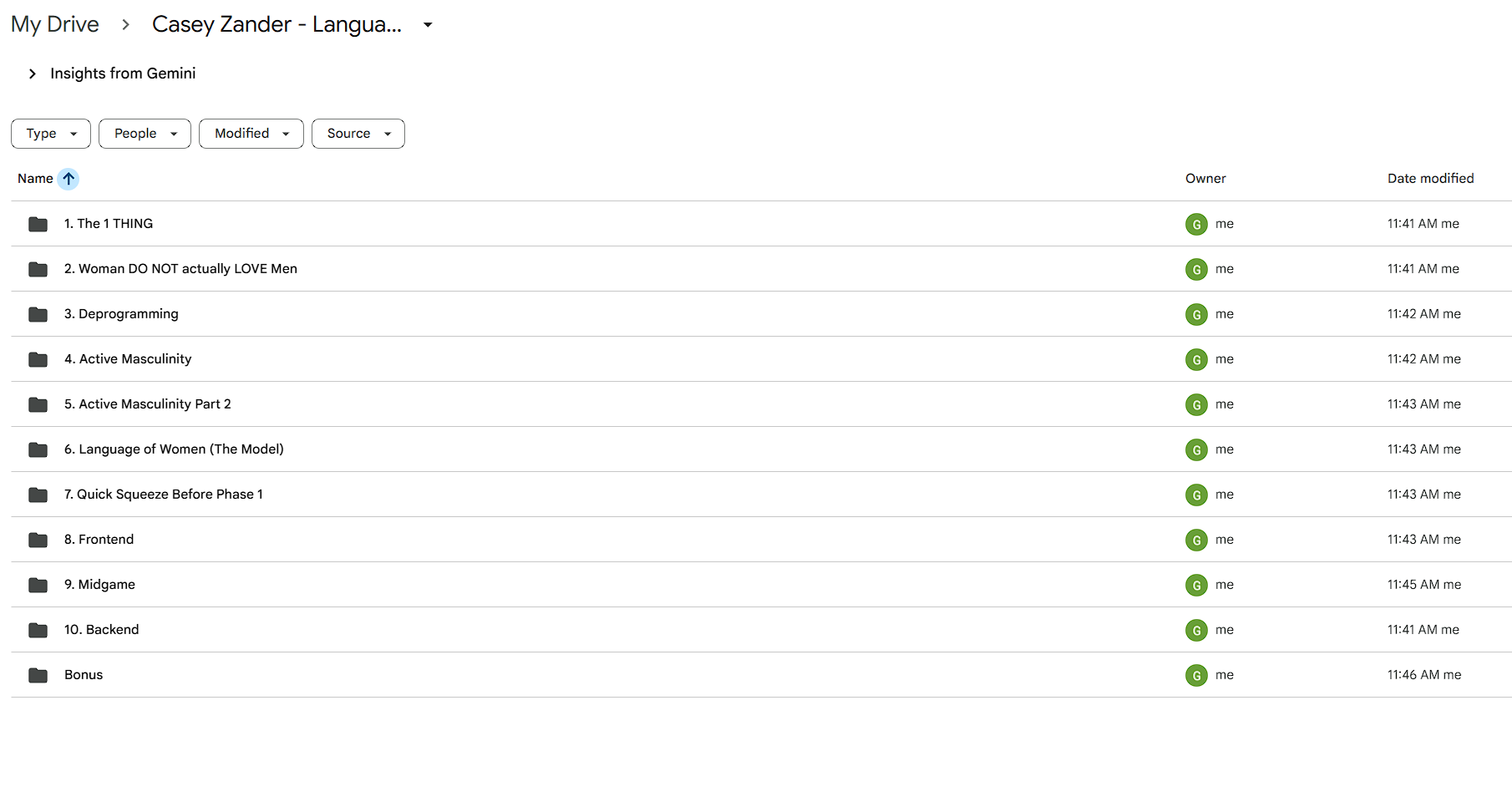Open the Modified filter dropdown
Screen dimensions: 1512x807
(251, 134)
